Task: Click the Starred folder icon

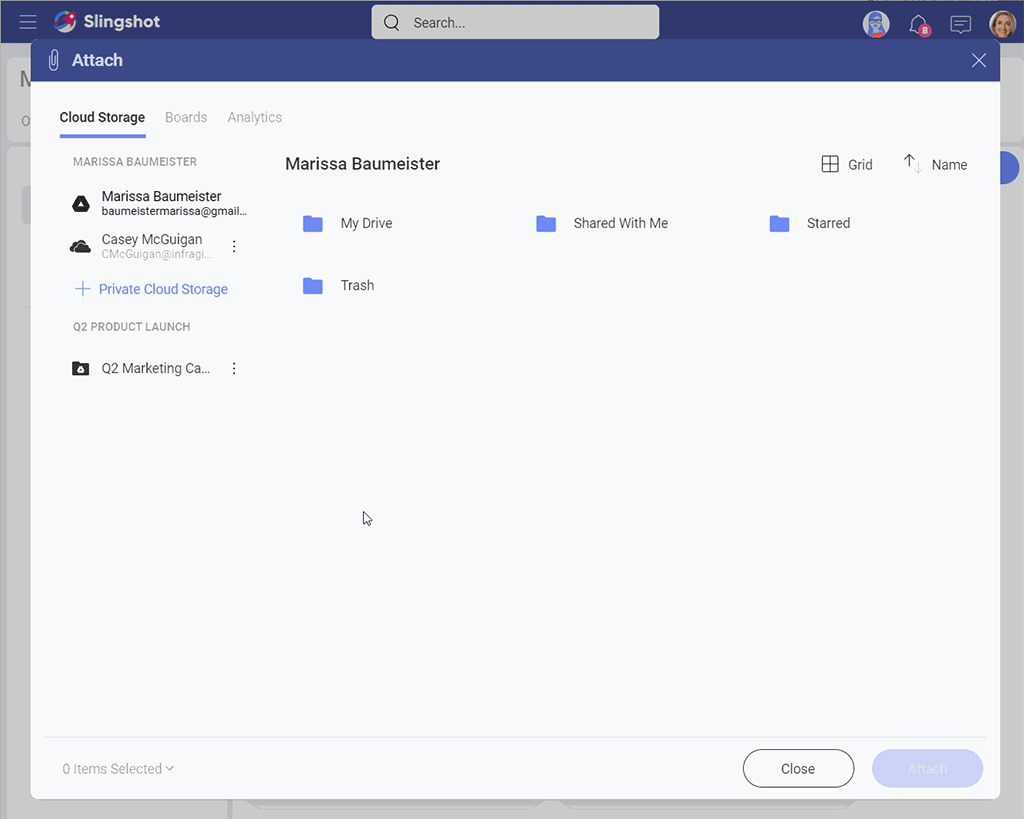Action: pyautogui.click(x=779, y=223)
